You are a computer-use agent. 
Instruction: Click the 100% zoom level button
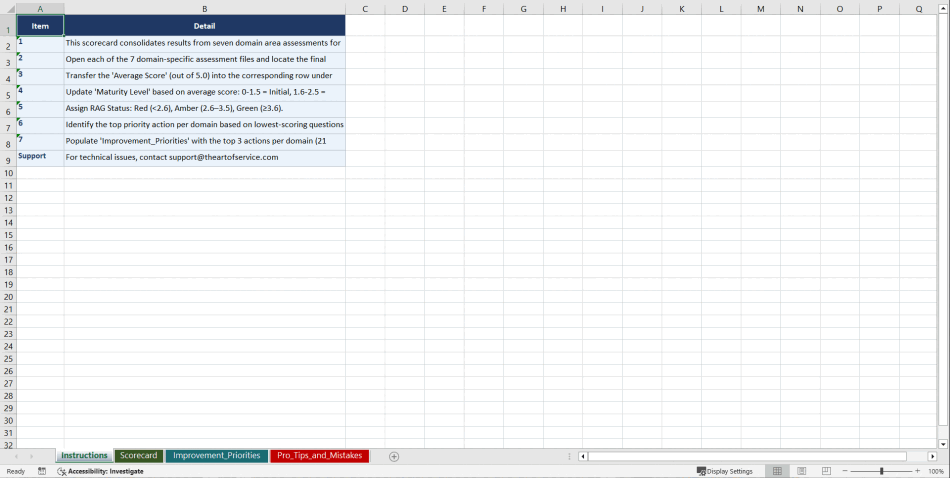(936, 471)
